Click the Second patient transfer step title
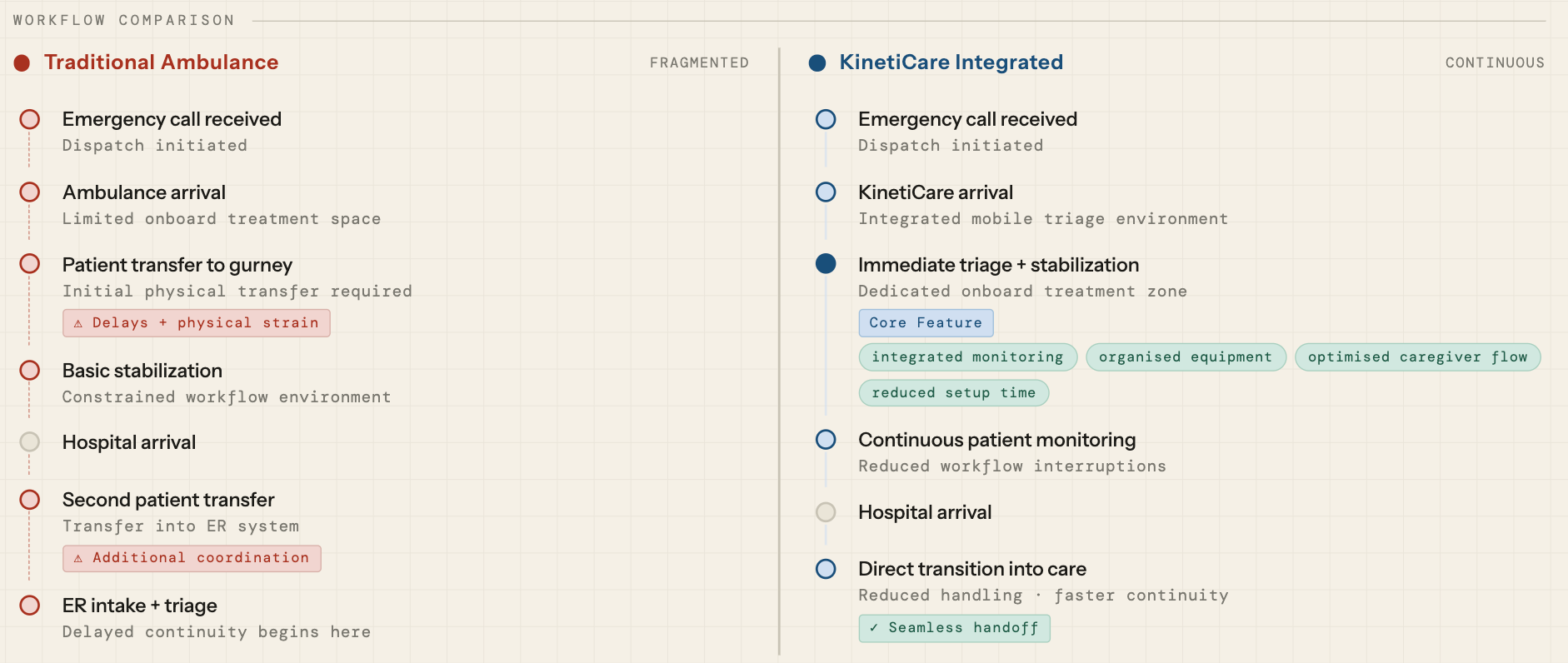Screen dimensions: 1568x663 pyautogui.click(x=168, y=500)
